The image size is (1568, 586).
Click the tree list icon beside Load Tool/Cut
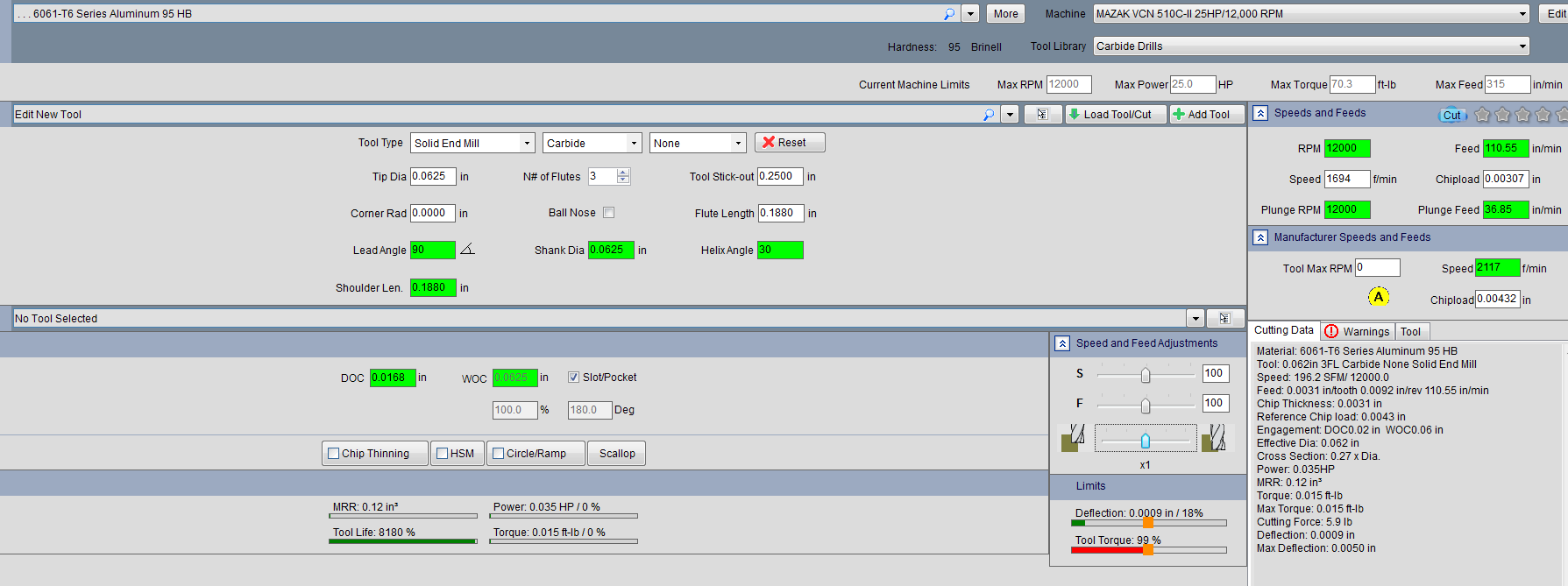[1042, 115]
